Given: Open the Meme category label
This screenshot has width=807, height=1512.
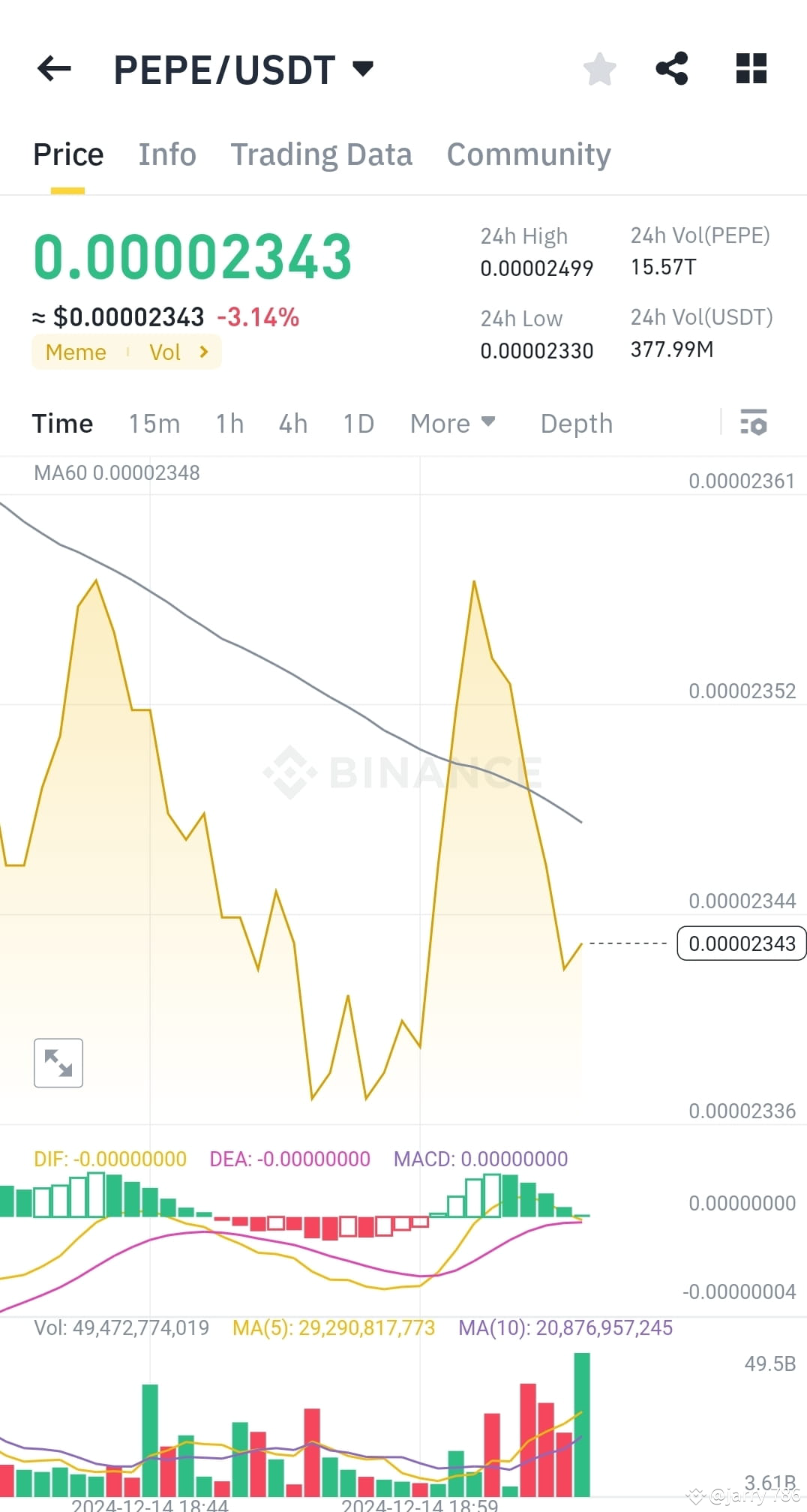Looking at the screenshot, I should click(75, 352).
